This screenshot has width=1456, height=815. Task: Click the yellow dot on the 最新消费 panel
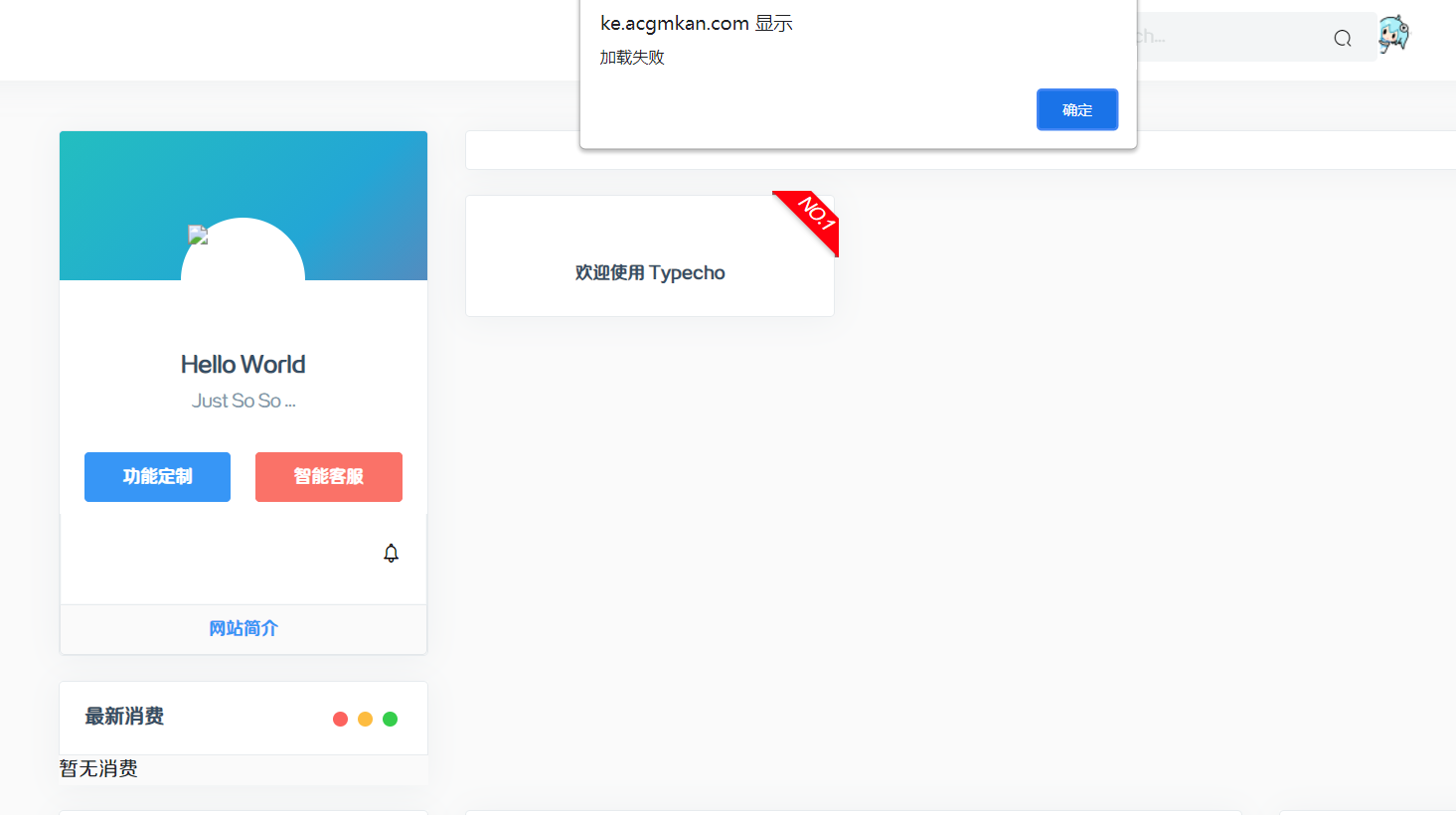tap(365, 718)
